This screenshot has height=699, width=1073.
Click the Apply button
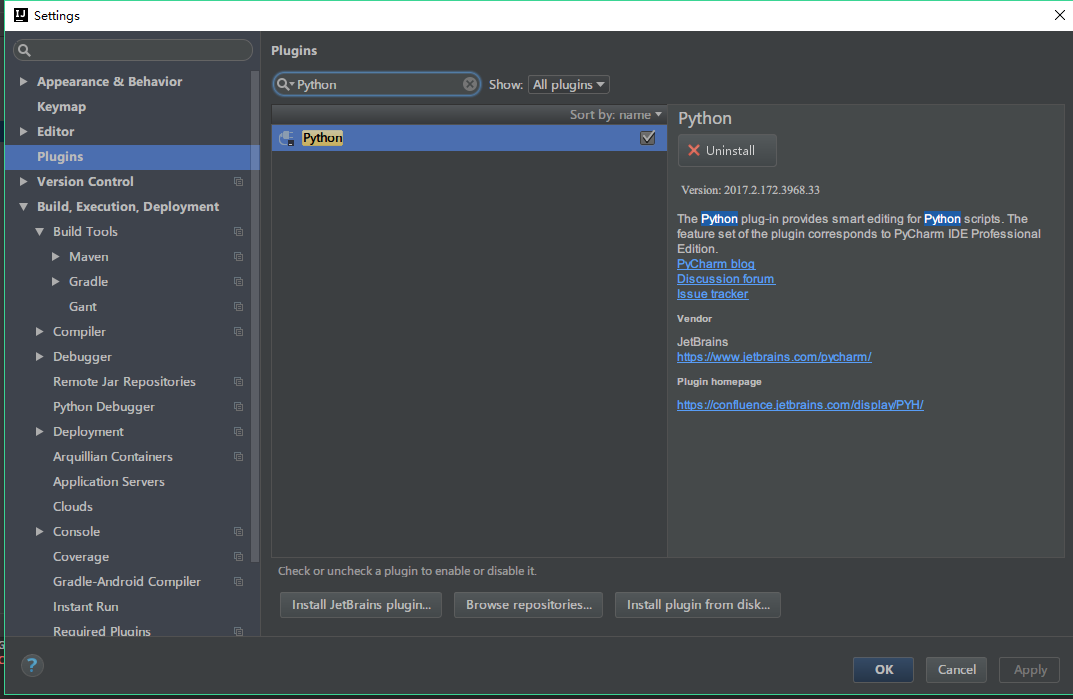[1029, 670]
